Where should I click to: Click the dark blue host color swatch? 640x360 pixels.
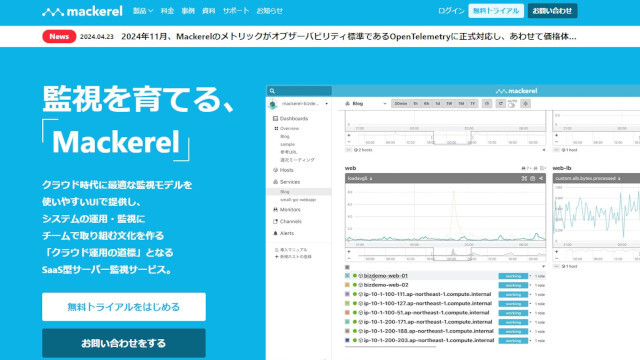click(x=347, y=340)
